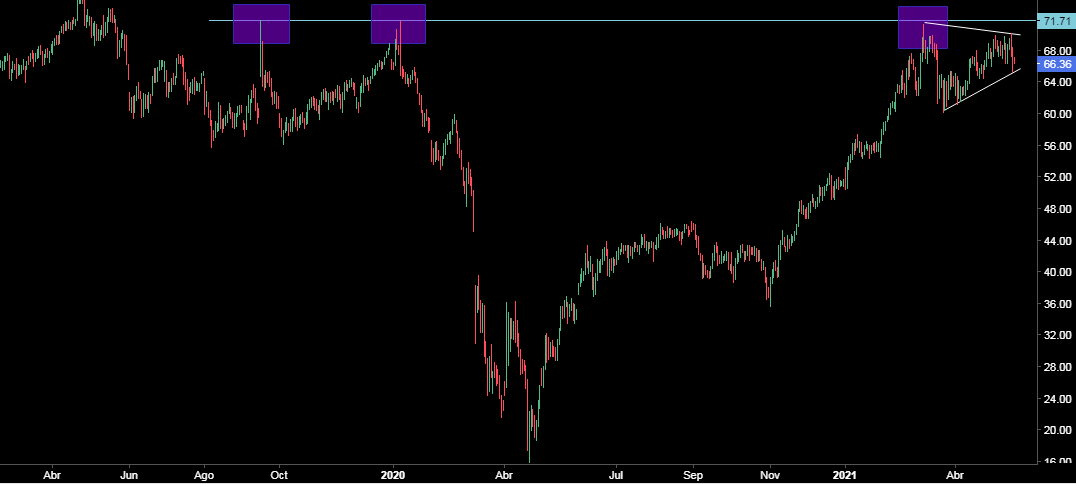Click the Jul label on time axis
Screen dimensions: 1076x484
coord(617,474)
